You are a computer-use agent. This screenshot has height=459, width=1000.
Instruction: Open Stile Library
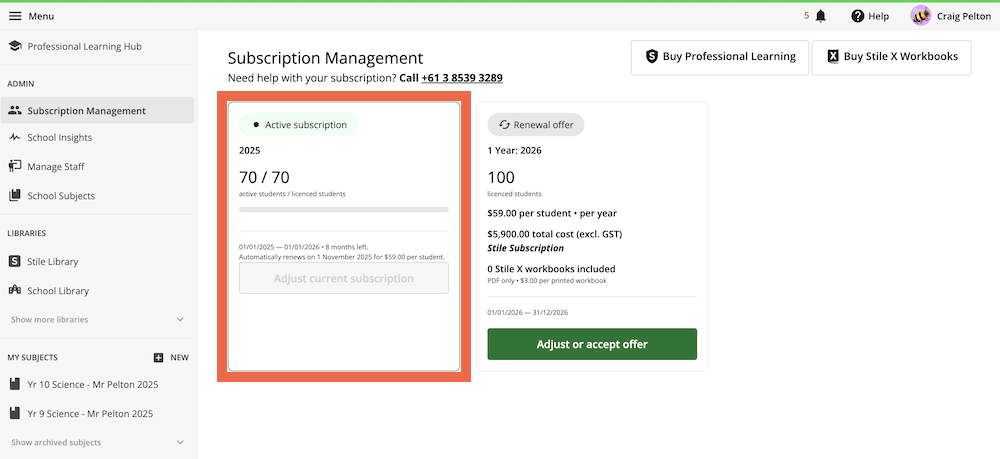tap(98, 261)
